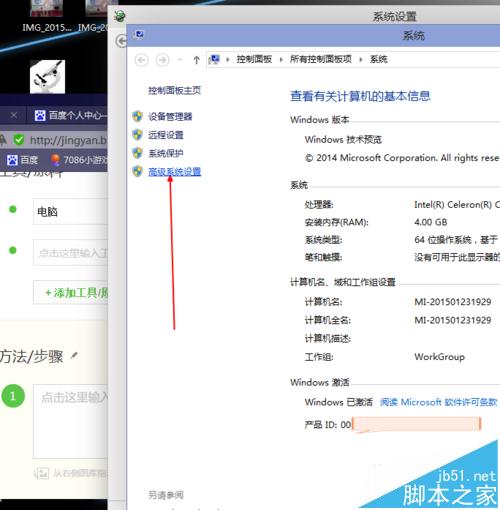Close the browser tab with X
The width and height of the screenshot is (500, 510).
click(x=14, y=115)
